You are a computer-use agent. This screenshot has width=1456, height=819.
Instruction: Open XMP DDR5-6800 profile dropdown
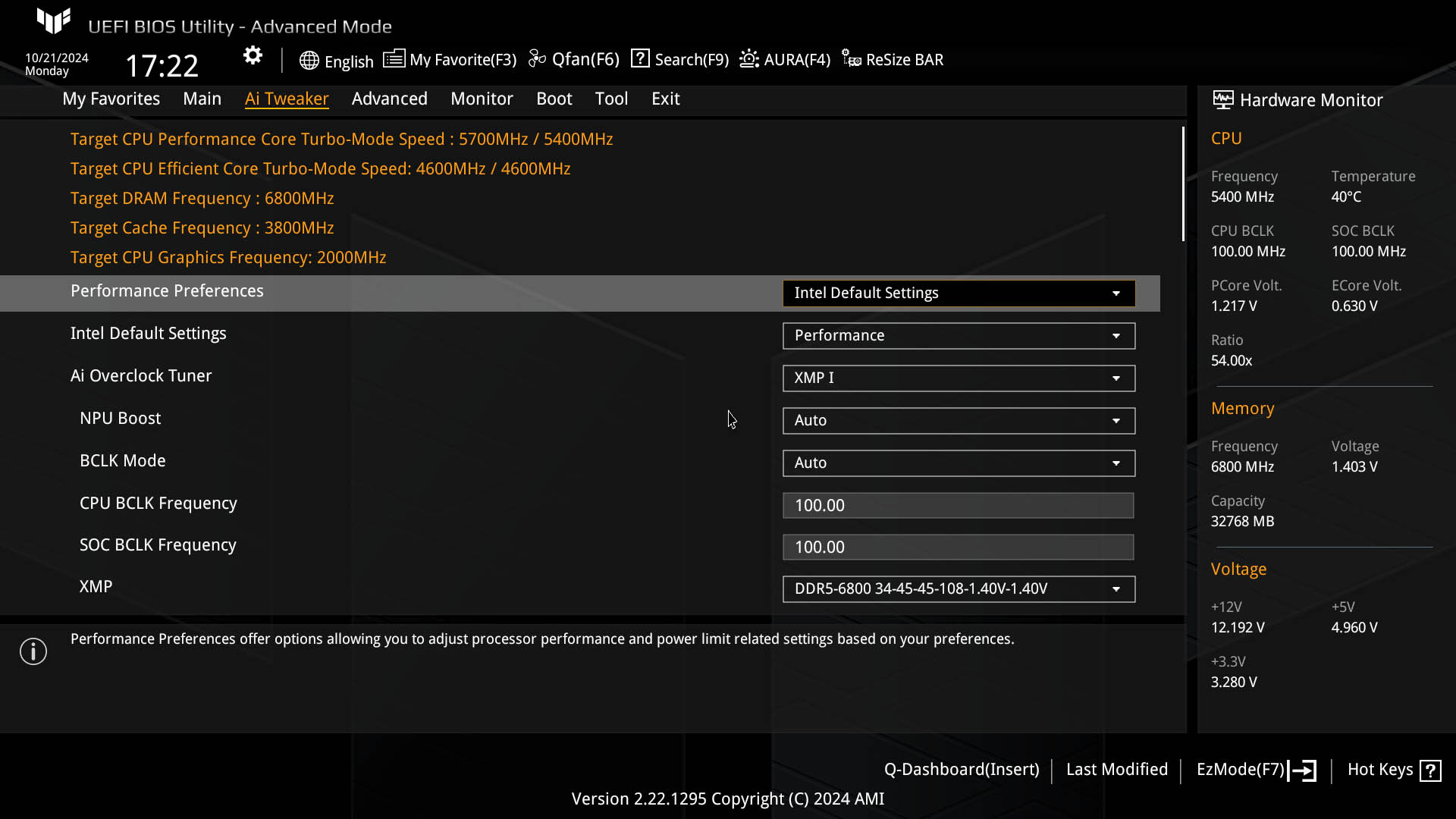point(959,589)
